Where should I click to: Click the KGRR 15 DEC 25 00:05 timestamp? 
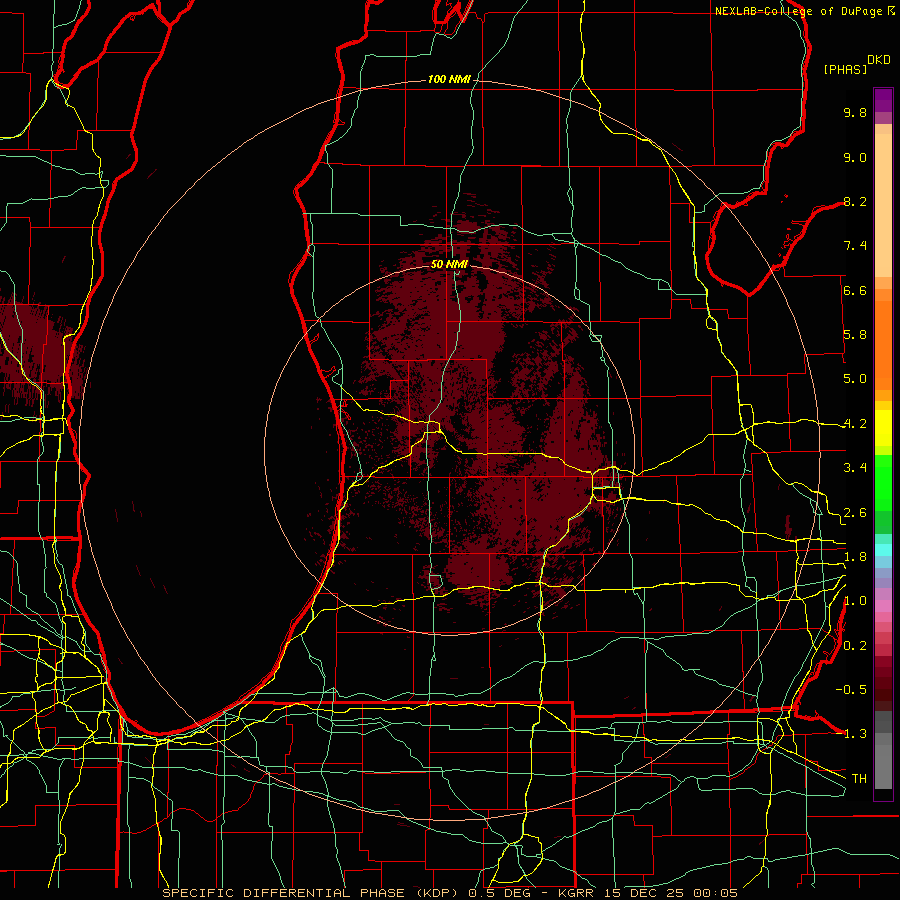click(x=647, y=893)
